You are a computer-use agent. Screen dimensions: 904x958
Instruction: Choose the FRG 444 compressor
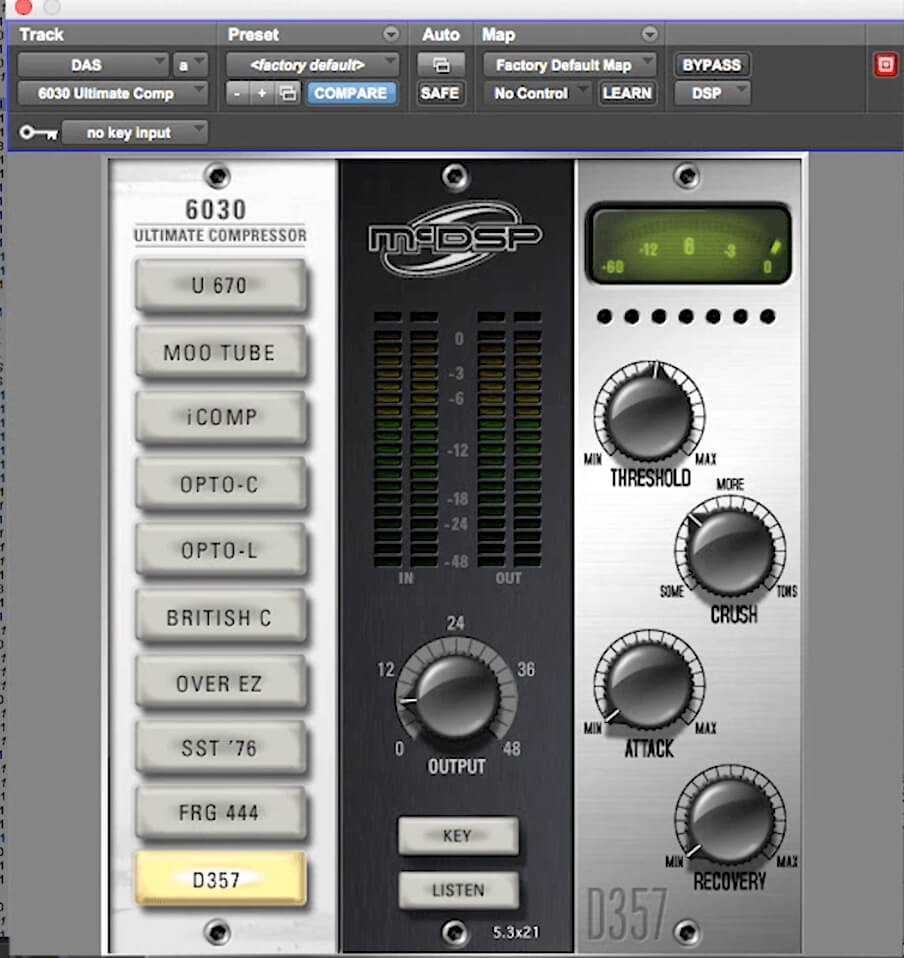pyautogui.click(x=220, y=813)
